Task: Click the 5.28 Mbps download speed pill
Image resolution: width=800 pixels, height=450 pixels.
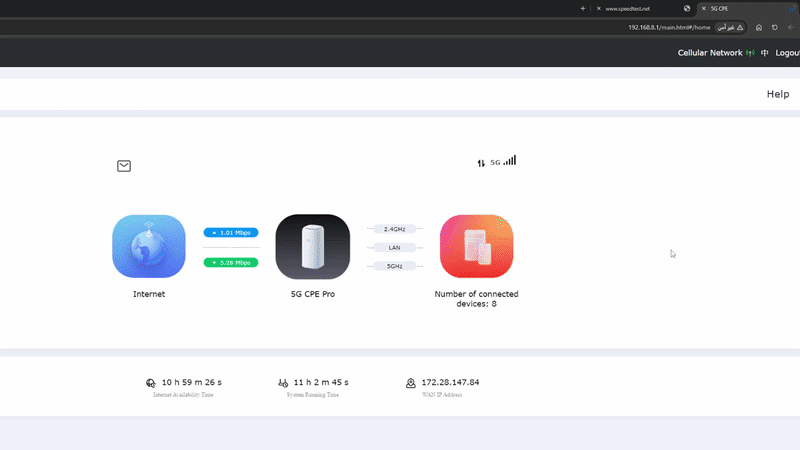Action: 231,263
